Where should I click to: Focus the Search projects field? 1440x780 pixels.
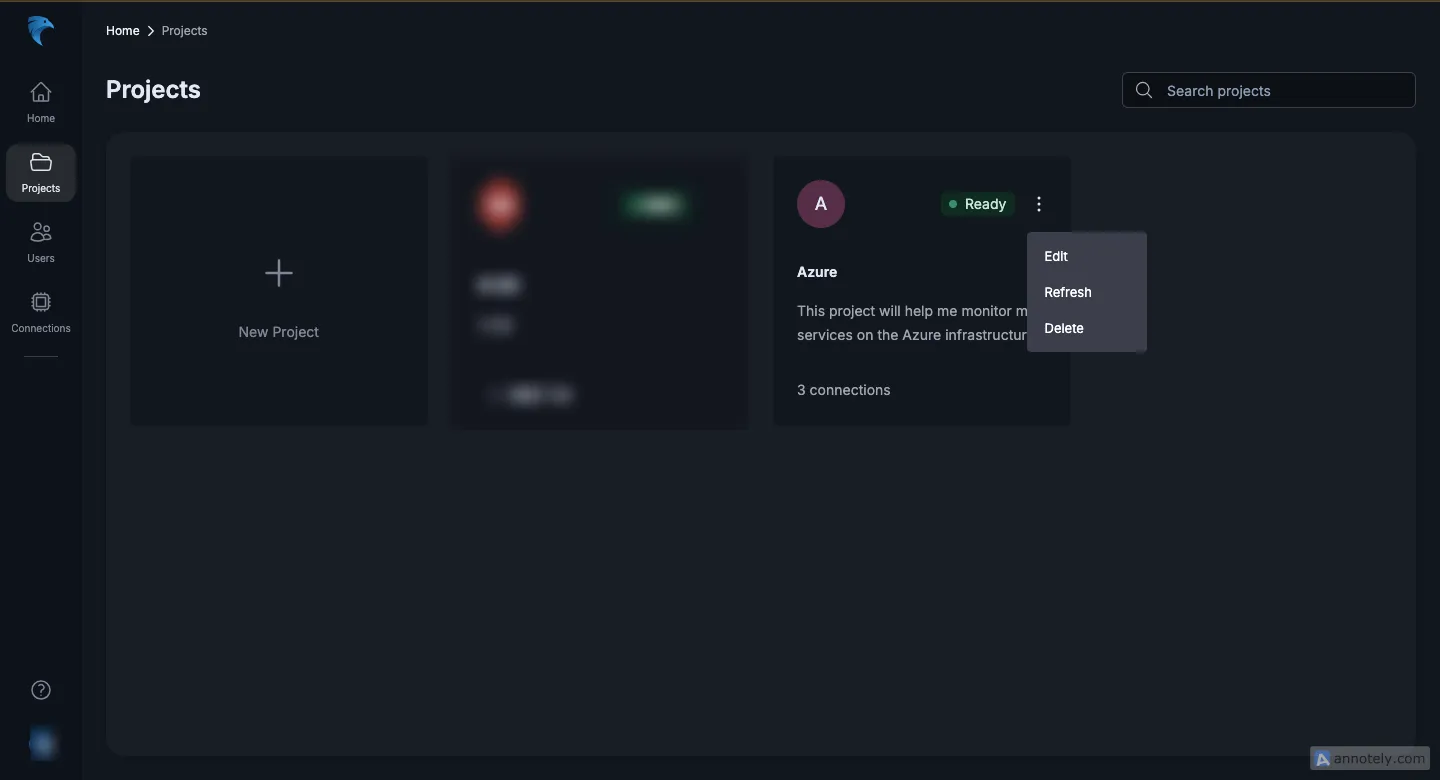tap(1269, 90)
